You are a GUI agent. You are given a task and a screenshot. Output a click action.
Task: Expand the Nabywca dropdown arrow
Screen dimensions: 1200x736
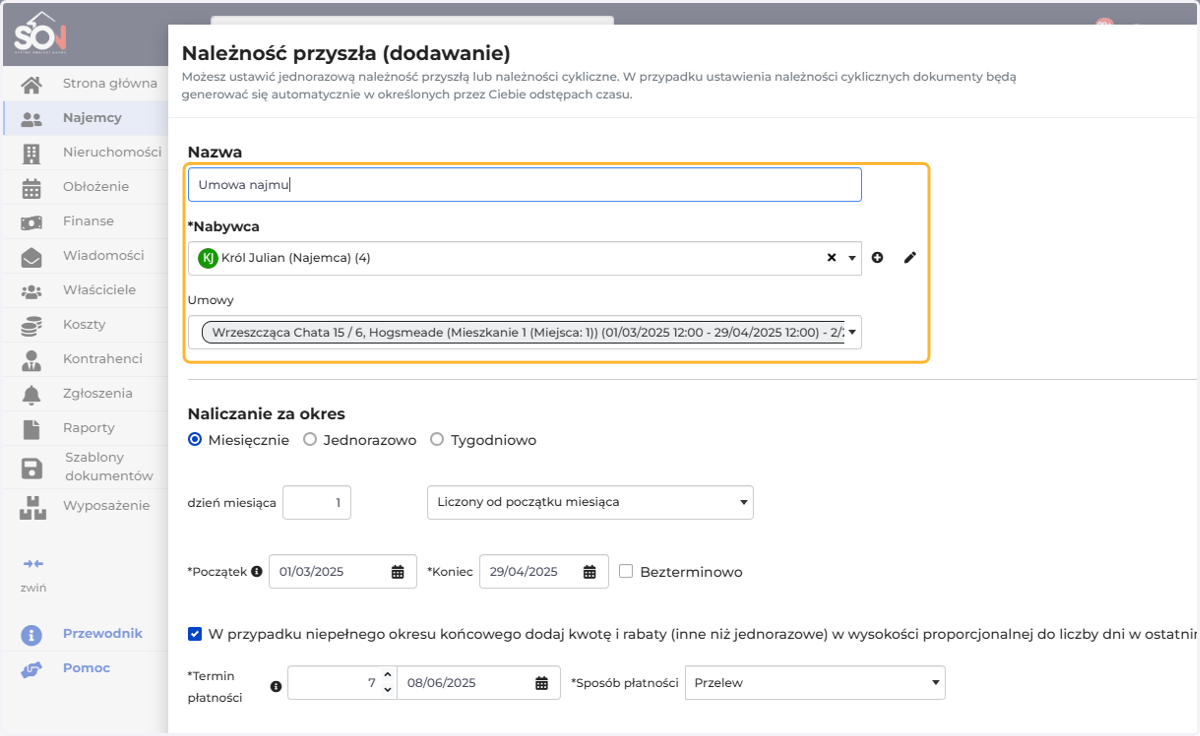coord(852,258)
